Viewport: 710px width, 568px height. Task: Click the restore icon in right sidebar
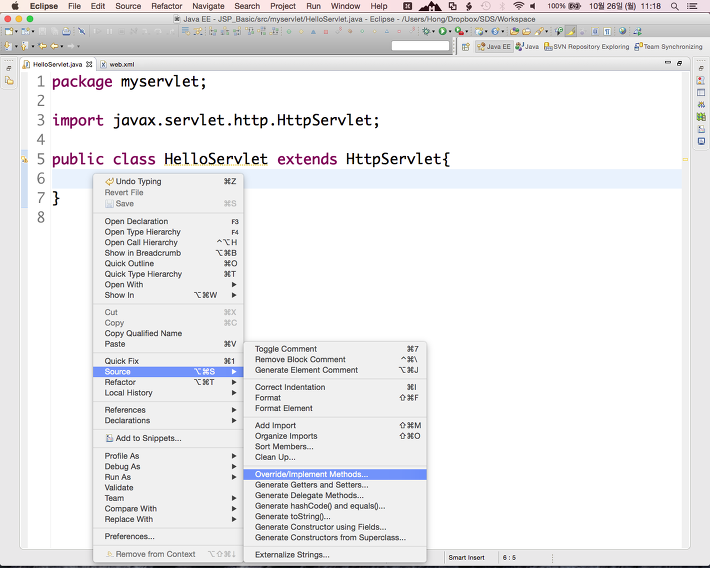tap(701, 68)
